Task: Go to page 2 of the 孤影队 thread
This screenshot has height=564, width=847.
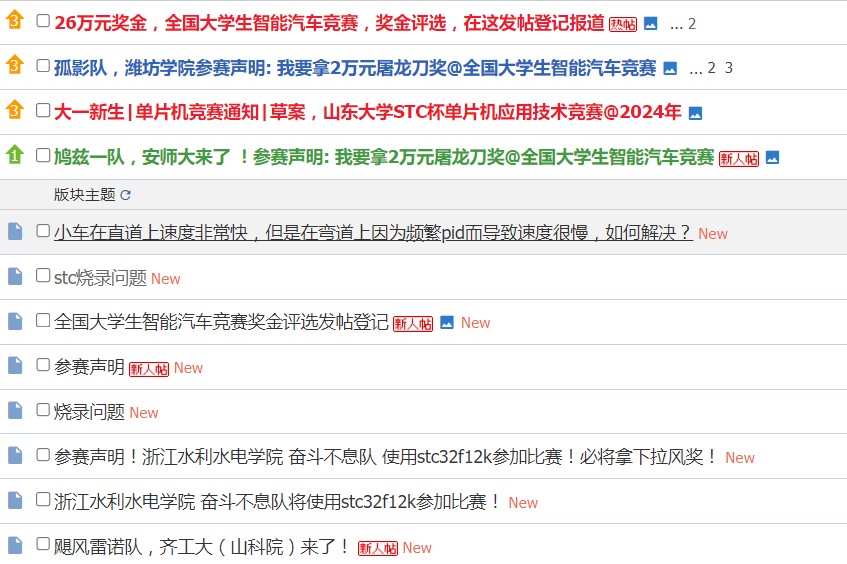Action: (711, 68)
